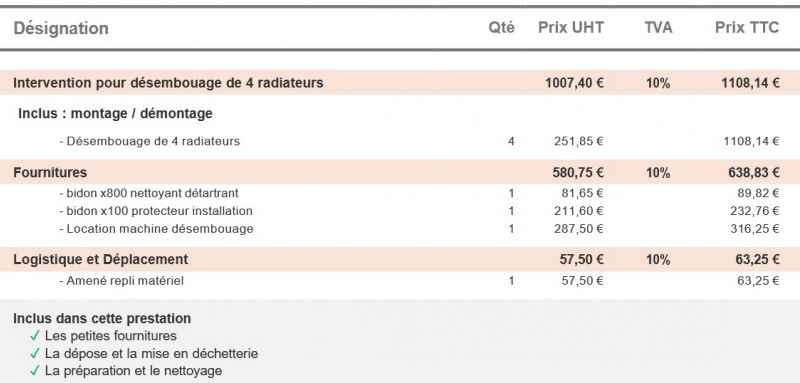
Task: Click the Prix TTC column header
Action: (x=747, y=28)
